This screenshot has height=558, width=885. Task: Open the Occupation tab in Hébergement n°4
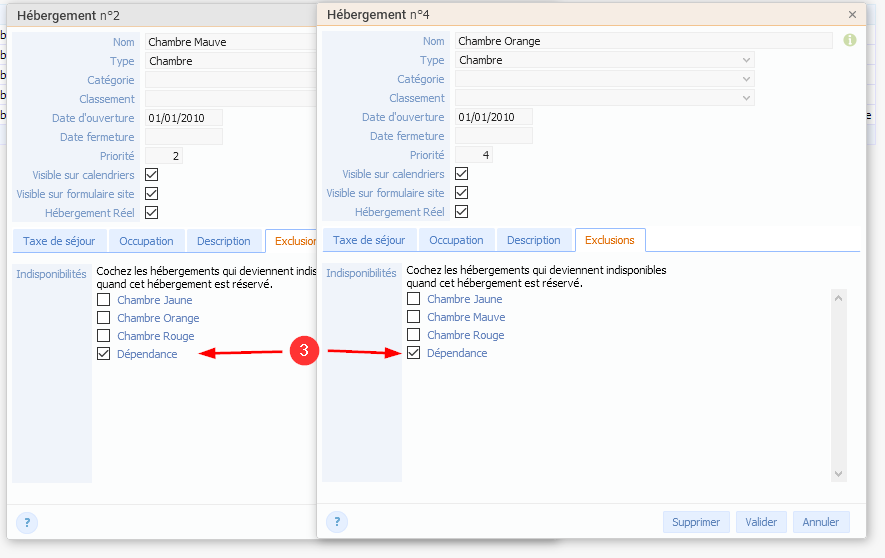(x=456, y=240)
